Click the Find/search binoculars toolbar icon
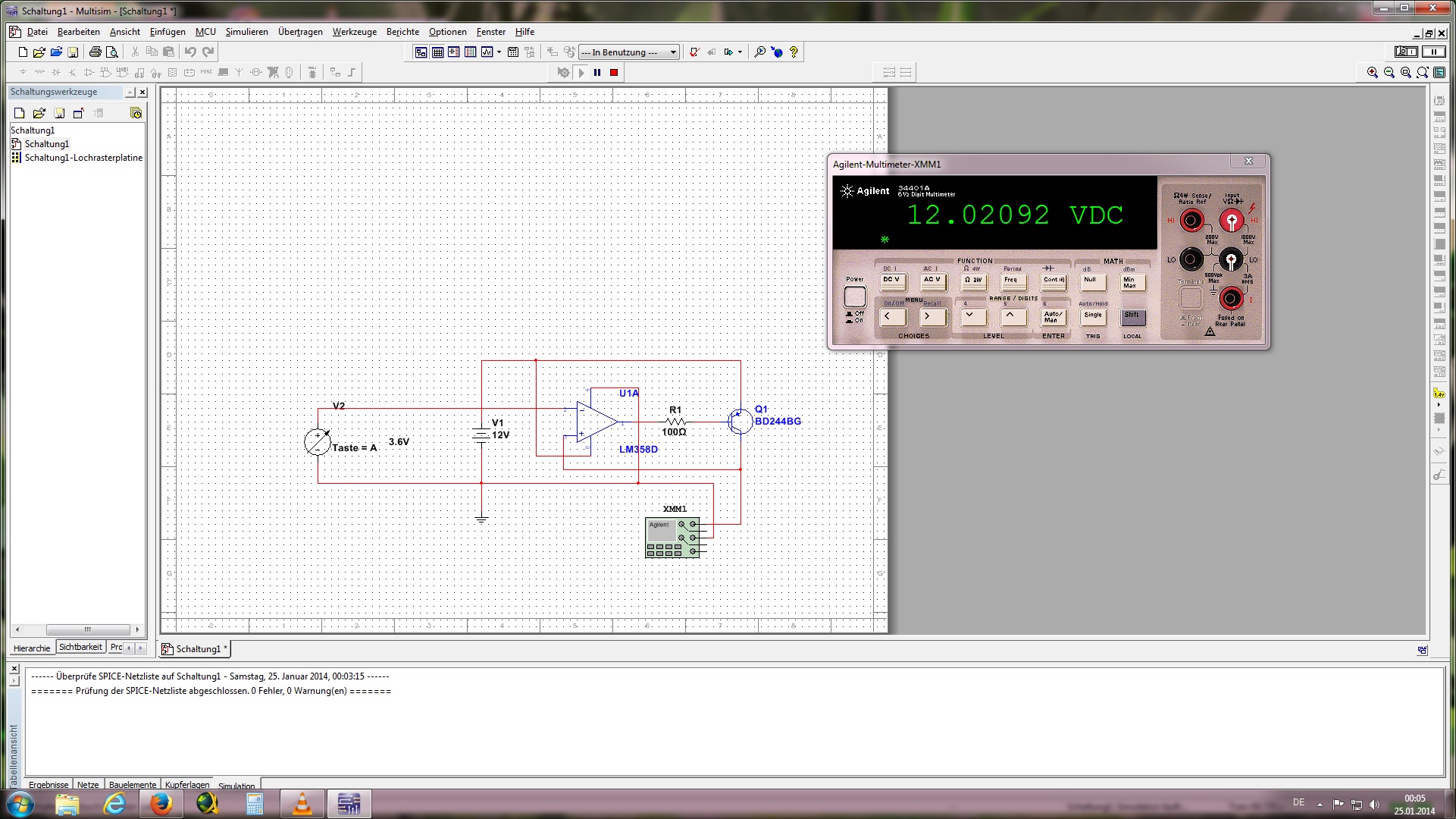The width and height of the screenshot is (1456, 819). click(759, 52)
